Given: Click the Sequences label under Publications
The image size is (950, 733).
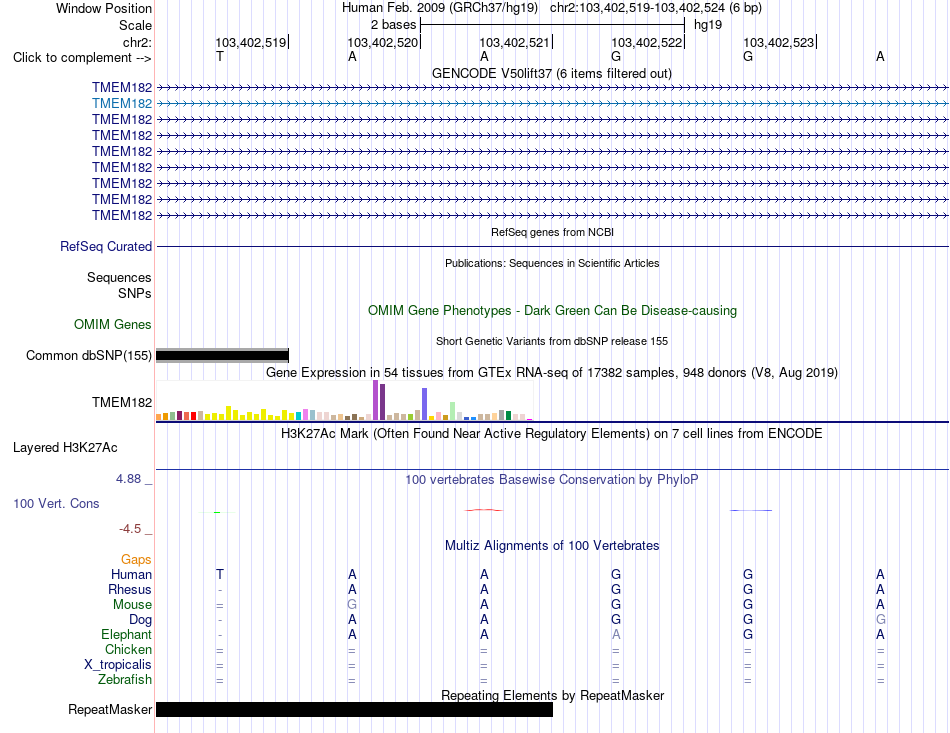Looking at the screenshot, I should coord(119,277).
